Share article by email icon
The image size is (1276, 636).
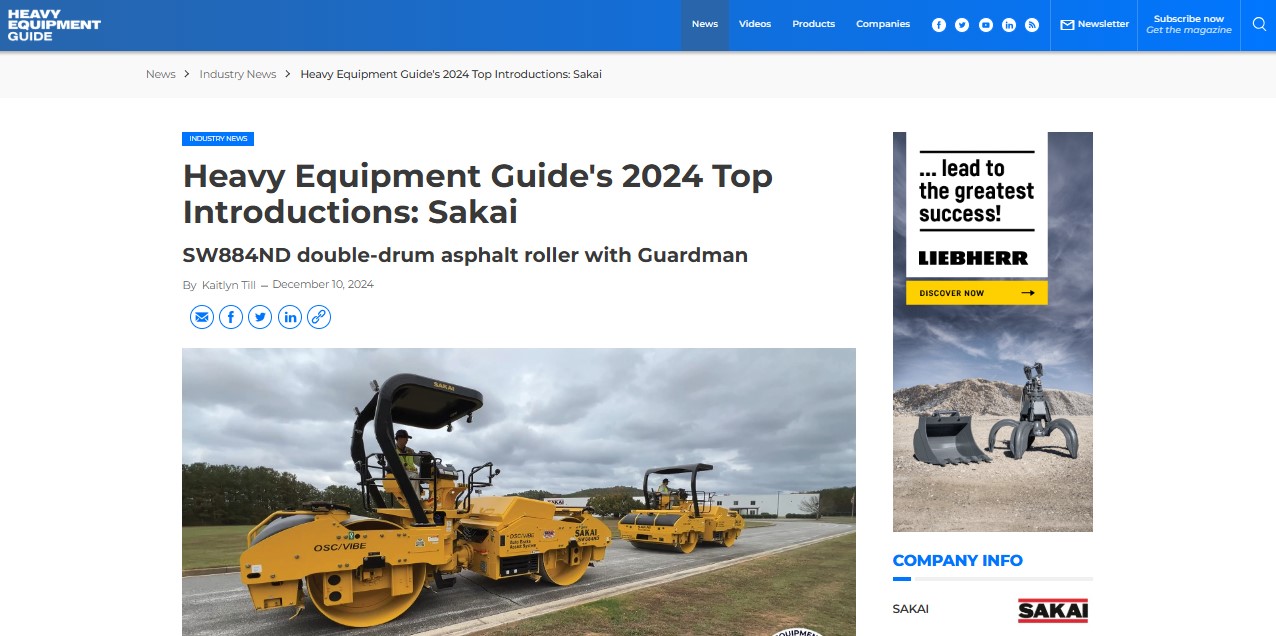pyautogui.click(x=202, y=317)
